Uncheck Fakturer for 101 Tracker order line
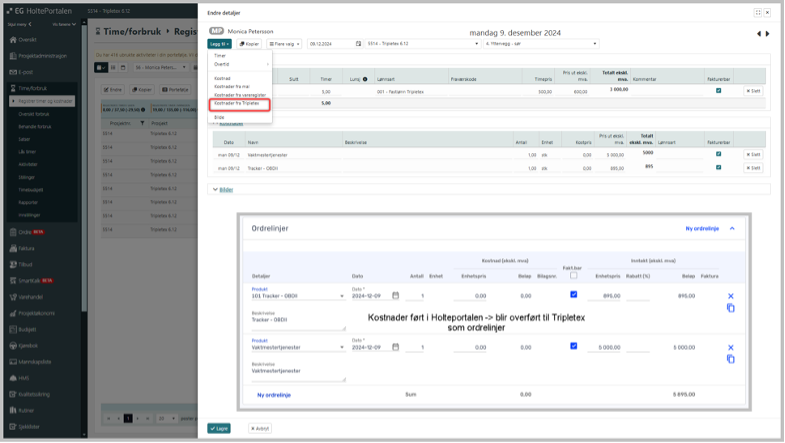The width and height of the screenshot is (785, 443). tap(573, 295)
